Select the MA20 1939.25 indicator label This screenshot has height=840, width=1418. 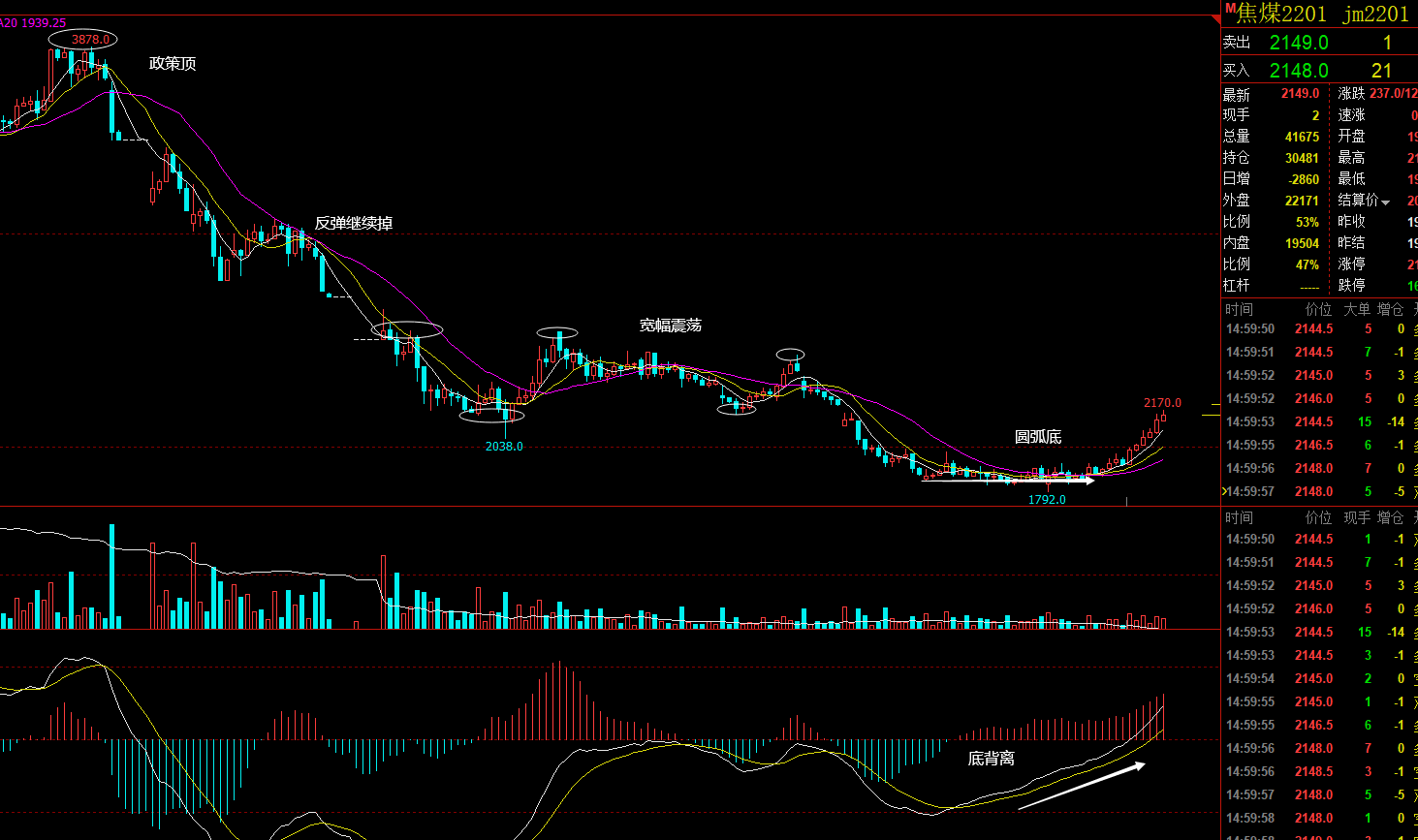pyautogui.click(x=33, y=22)
